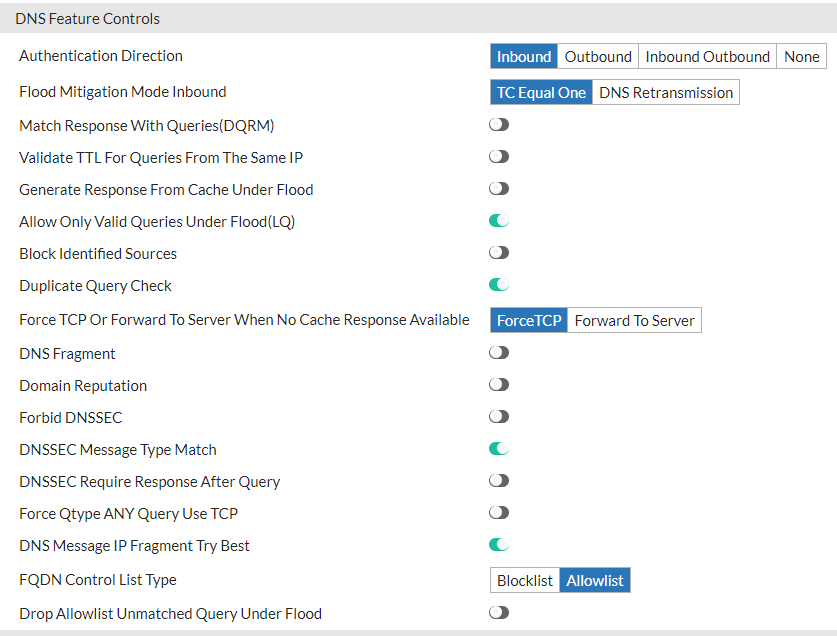Disable Duplicate Query Check
Screen dimensions: 837x636
(498, 284)
